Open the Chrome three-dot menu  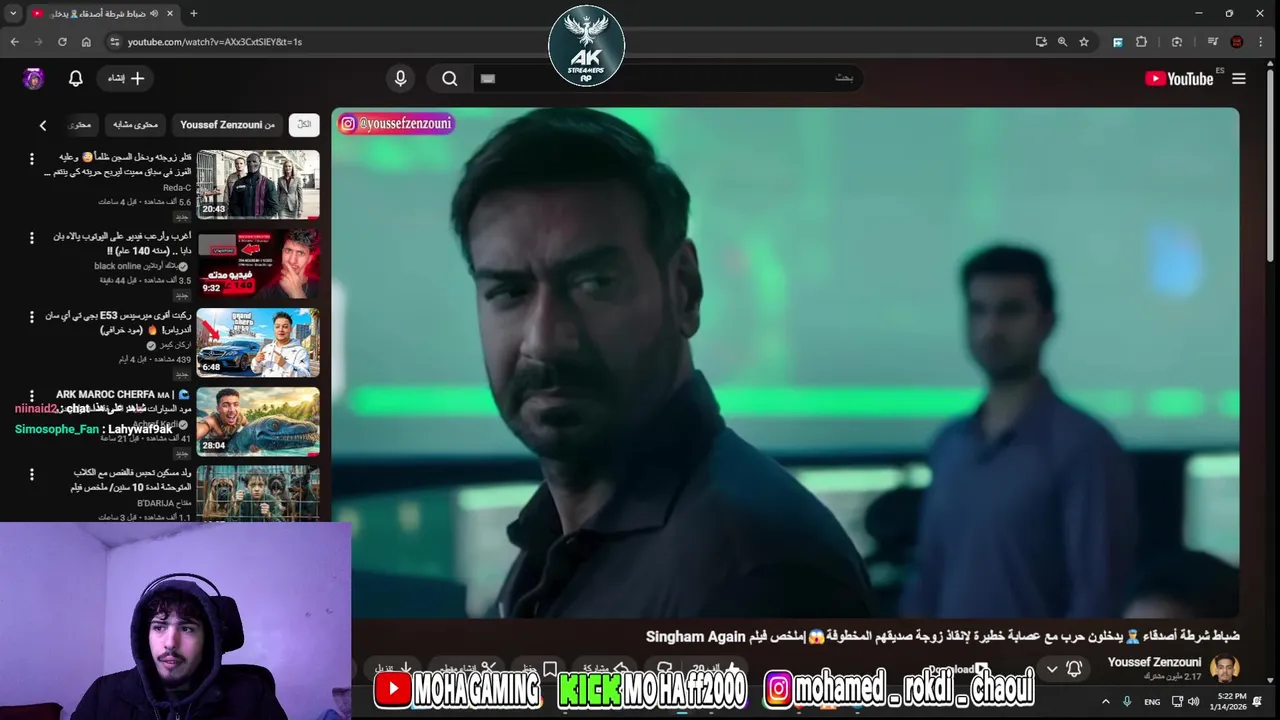click(1261, 42)
